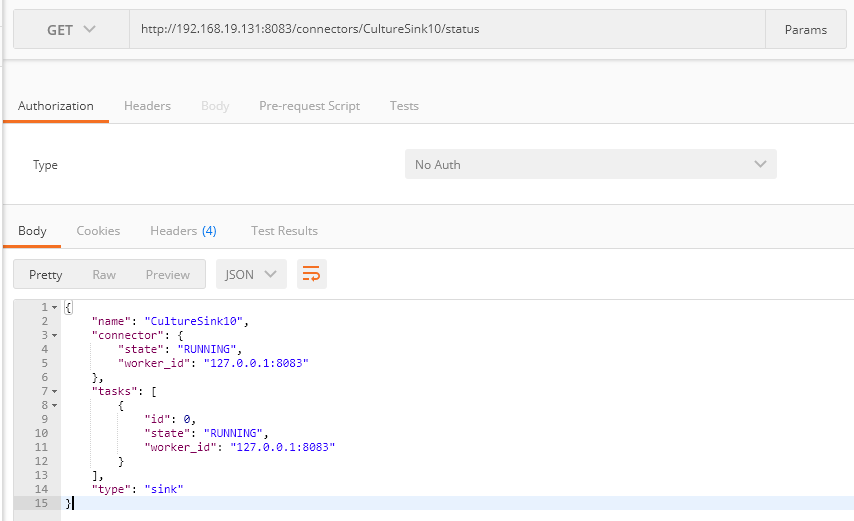The image size is (854, 521).
Task: Open the GET method dropdown
Action: (x=71, y=29)
